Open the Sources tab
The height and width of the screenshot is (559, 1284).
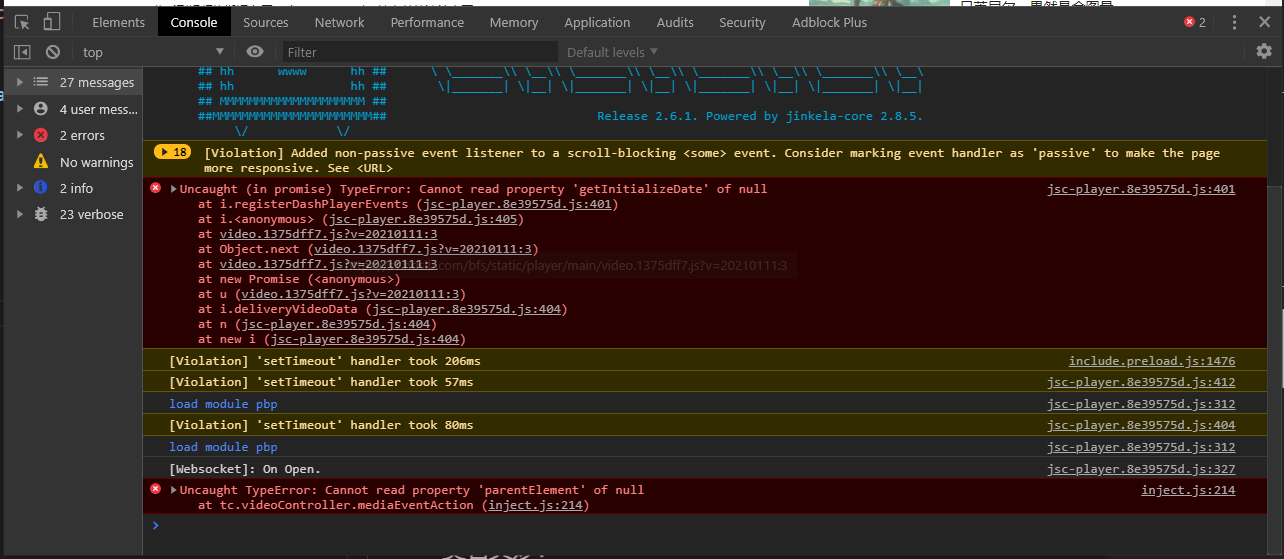(266, 22)
